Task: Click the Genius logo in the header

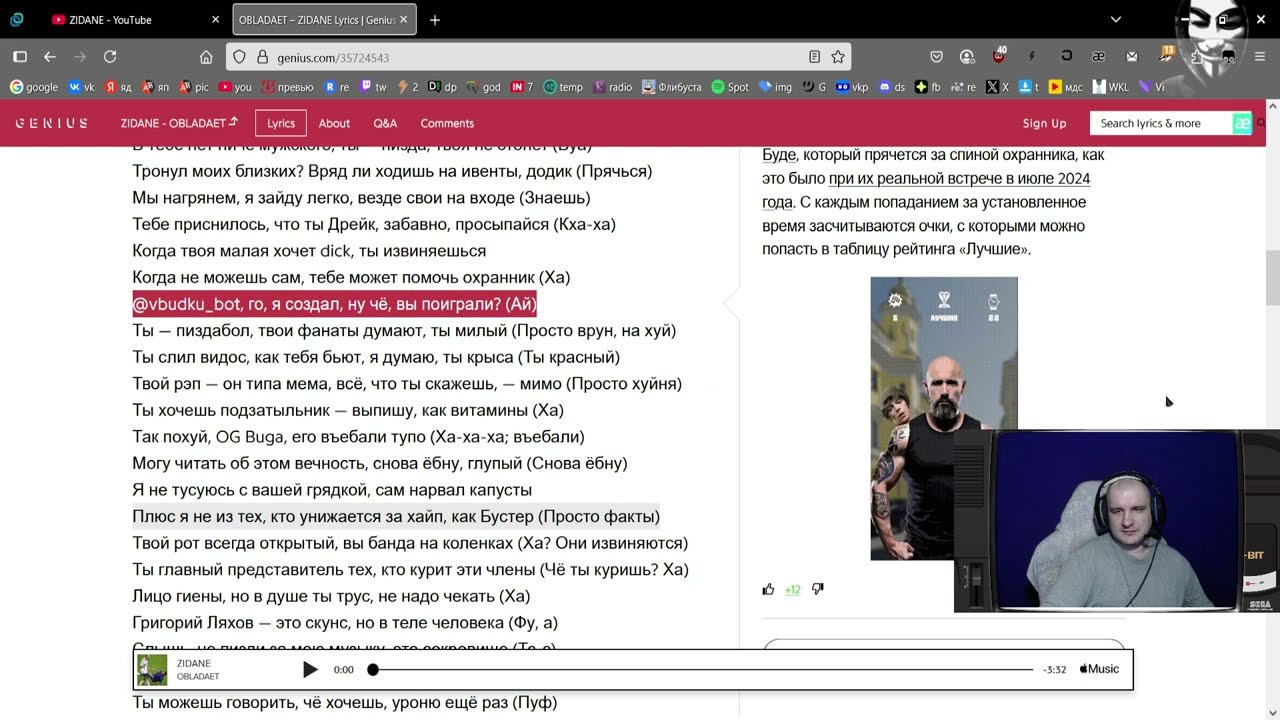Action: (x=51, y=123)
